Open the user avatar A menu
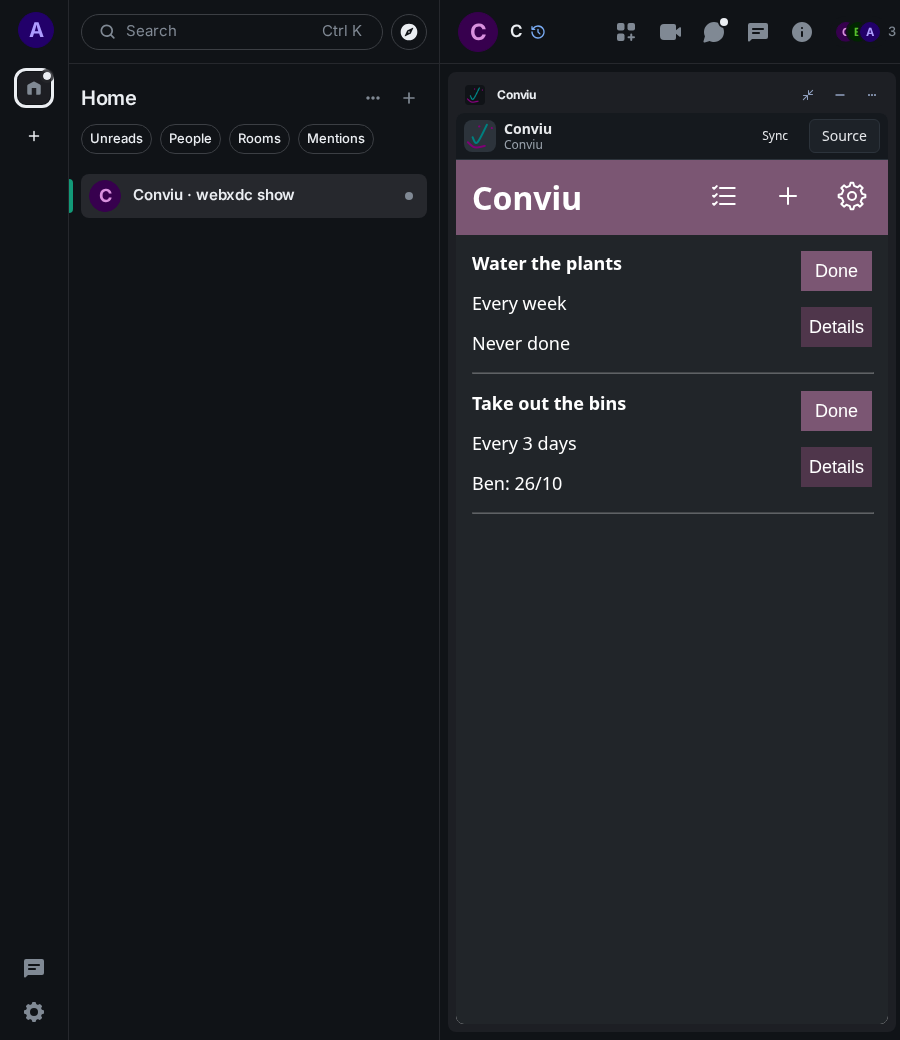 36,31
